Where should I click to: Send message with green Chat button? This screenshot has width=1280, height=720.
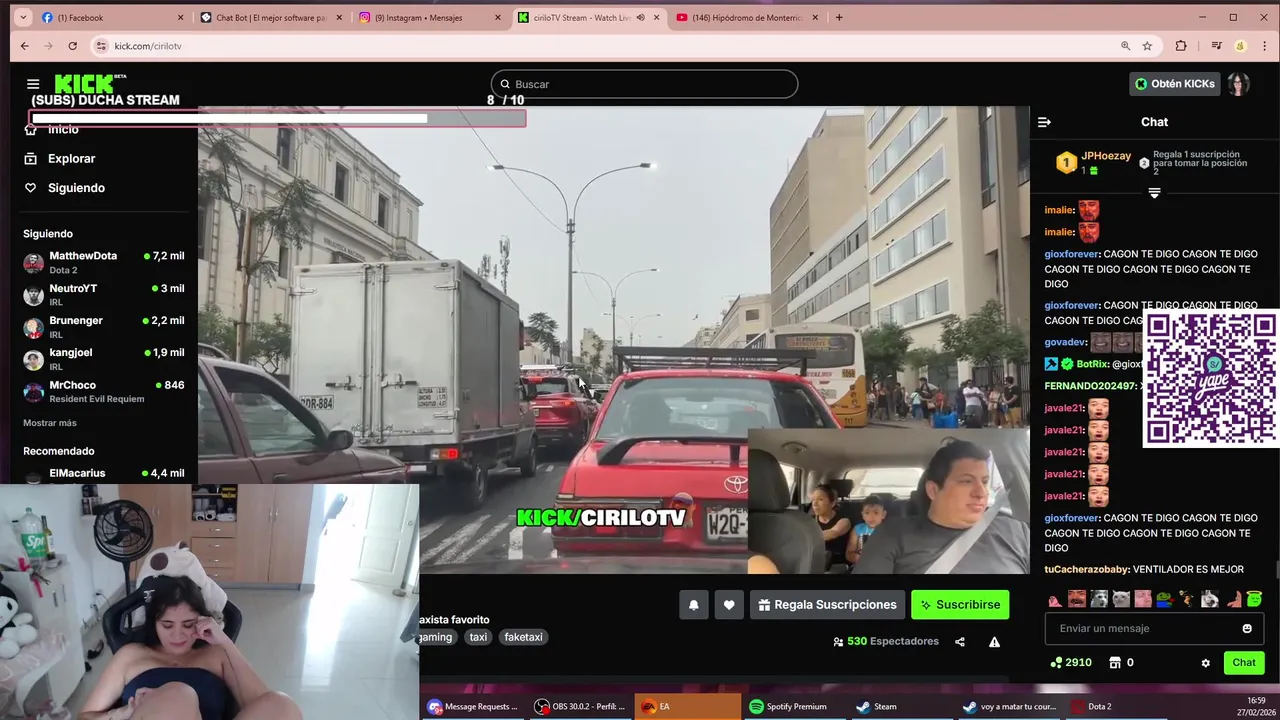(1244, 663)
